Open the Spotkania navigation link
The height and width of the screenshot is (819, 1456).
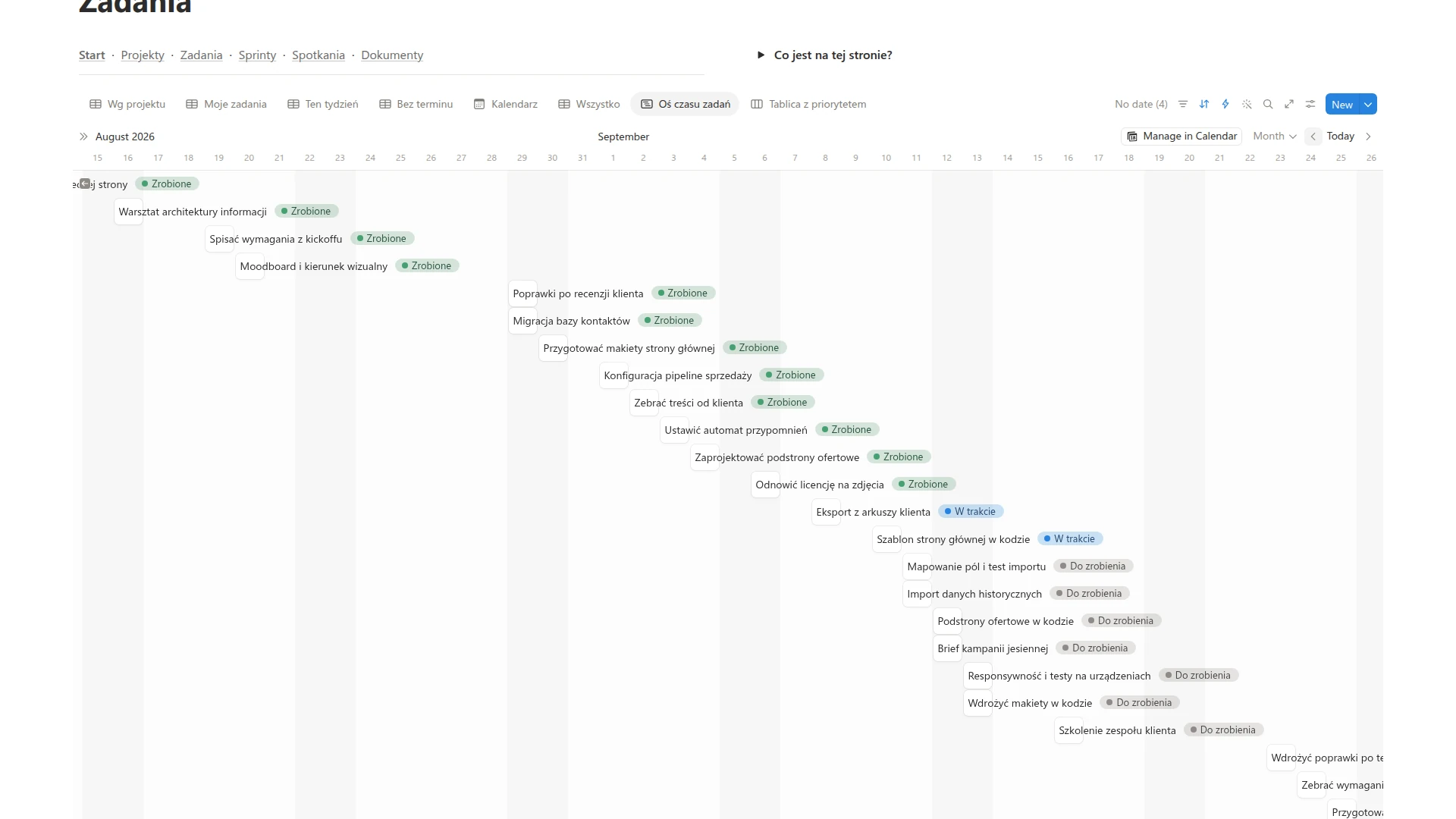pos(318,55)
